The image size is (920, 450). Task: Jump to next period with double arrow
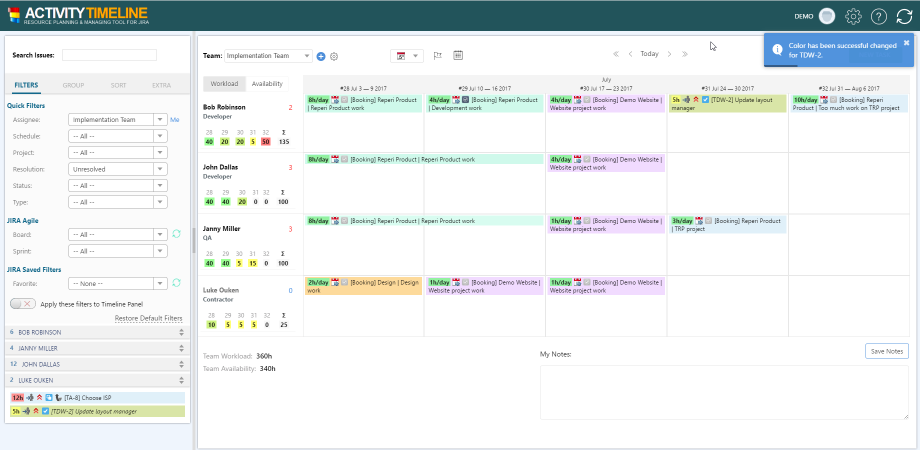coord(684,54)
